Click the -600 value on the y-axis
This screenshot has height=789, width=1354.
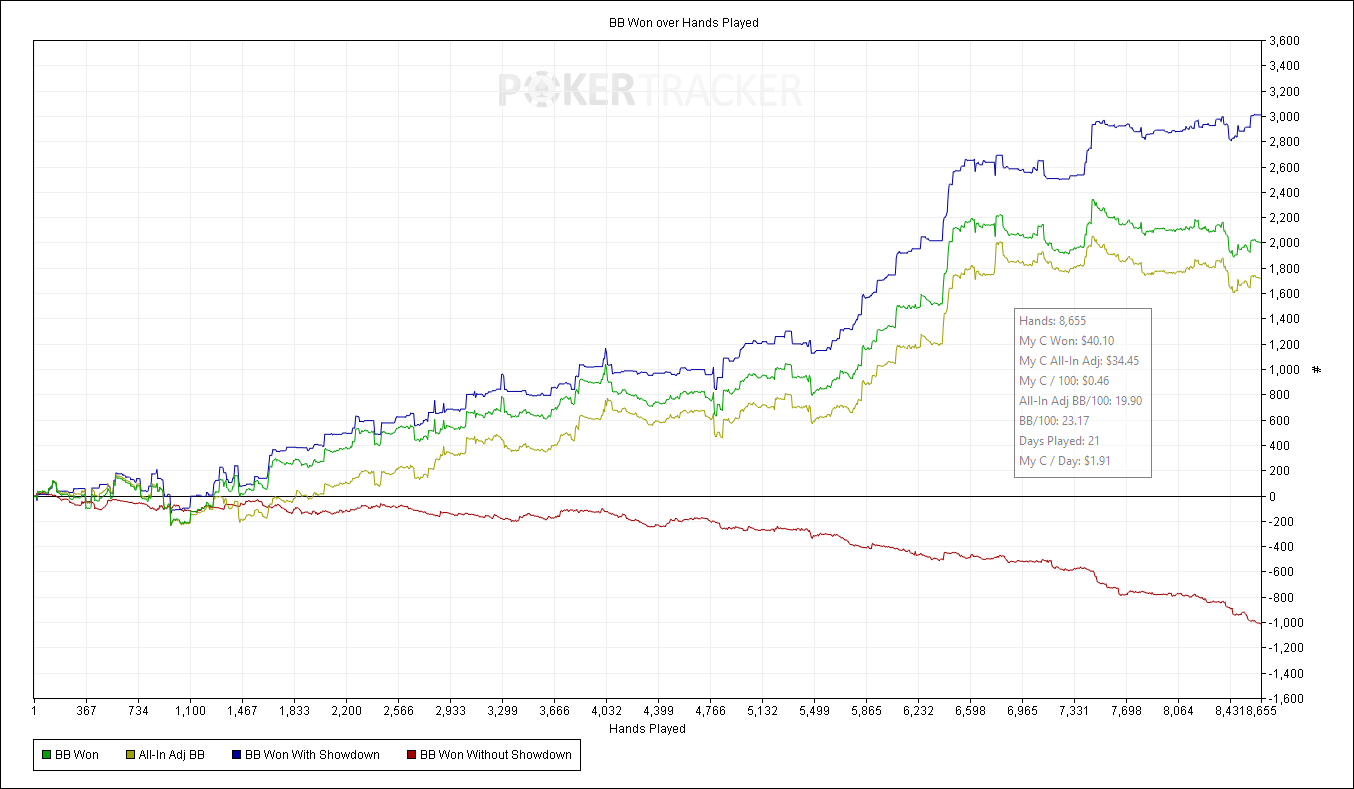1280,572
